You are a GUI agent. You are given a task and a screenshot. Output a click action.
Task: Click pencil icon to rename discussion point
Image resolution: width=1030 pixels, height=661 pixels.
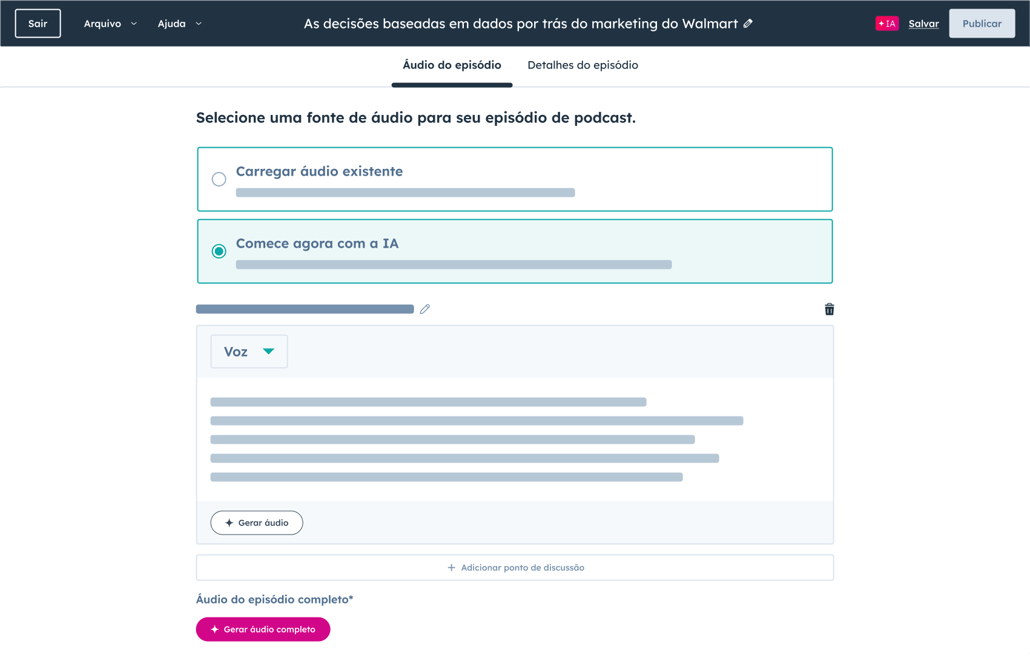pyautogui.click(x=425, y=309)
